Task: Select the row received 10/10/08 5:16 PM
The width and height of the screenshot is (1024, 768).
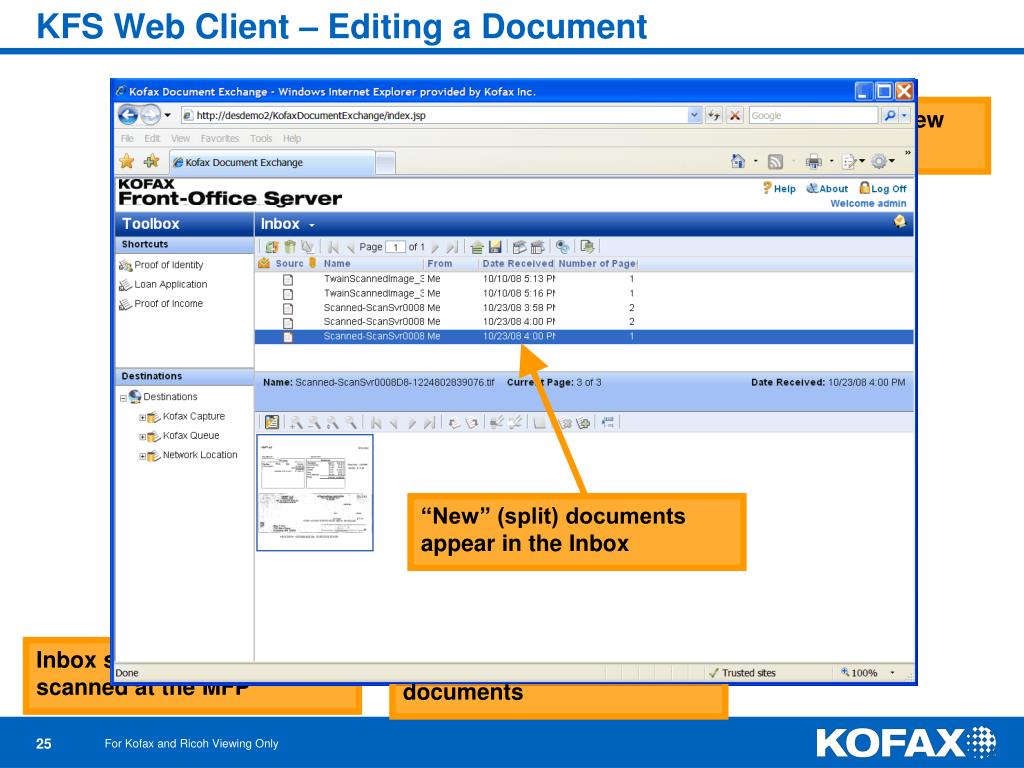Action: pos(584,293)
